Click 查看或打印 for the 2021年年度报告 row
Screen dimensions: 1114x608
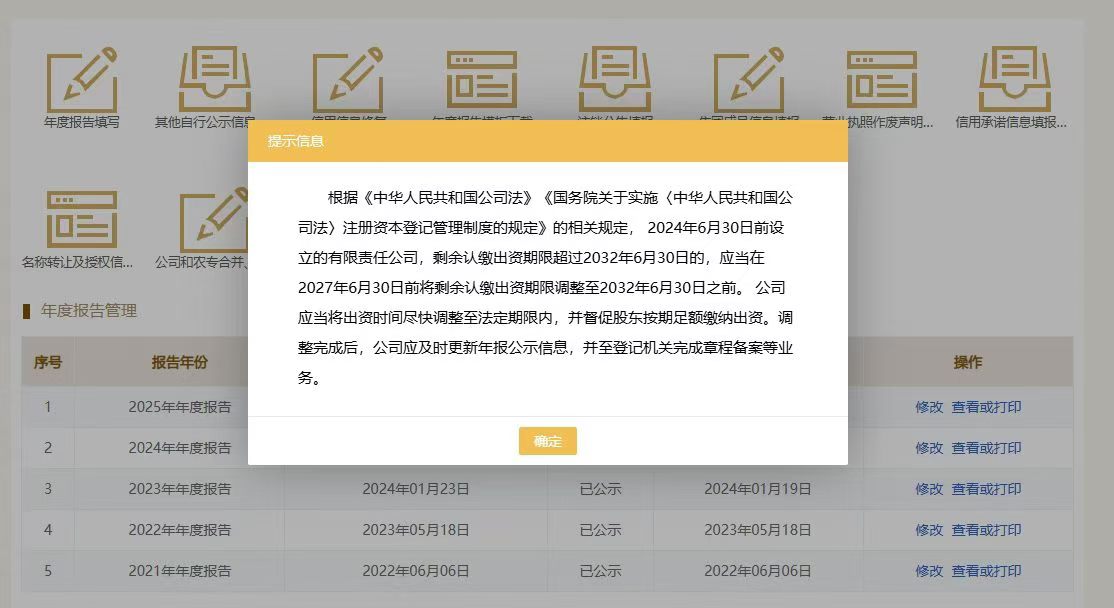[986, 571]
